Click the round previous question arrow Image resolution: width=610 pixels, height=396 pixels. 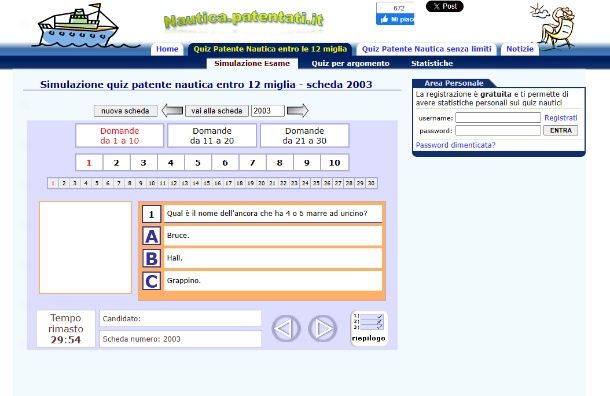tap(286, 329)
